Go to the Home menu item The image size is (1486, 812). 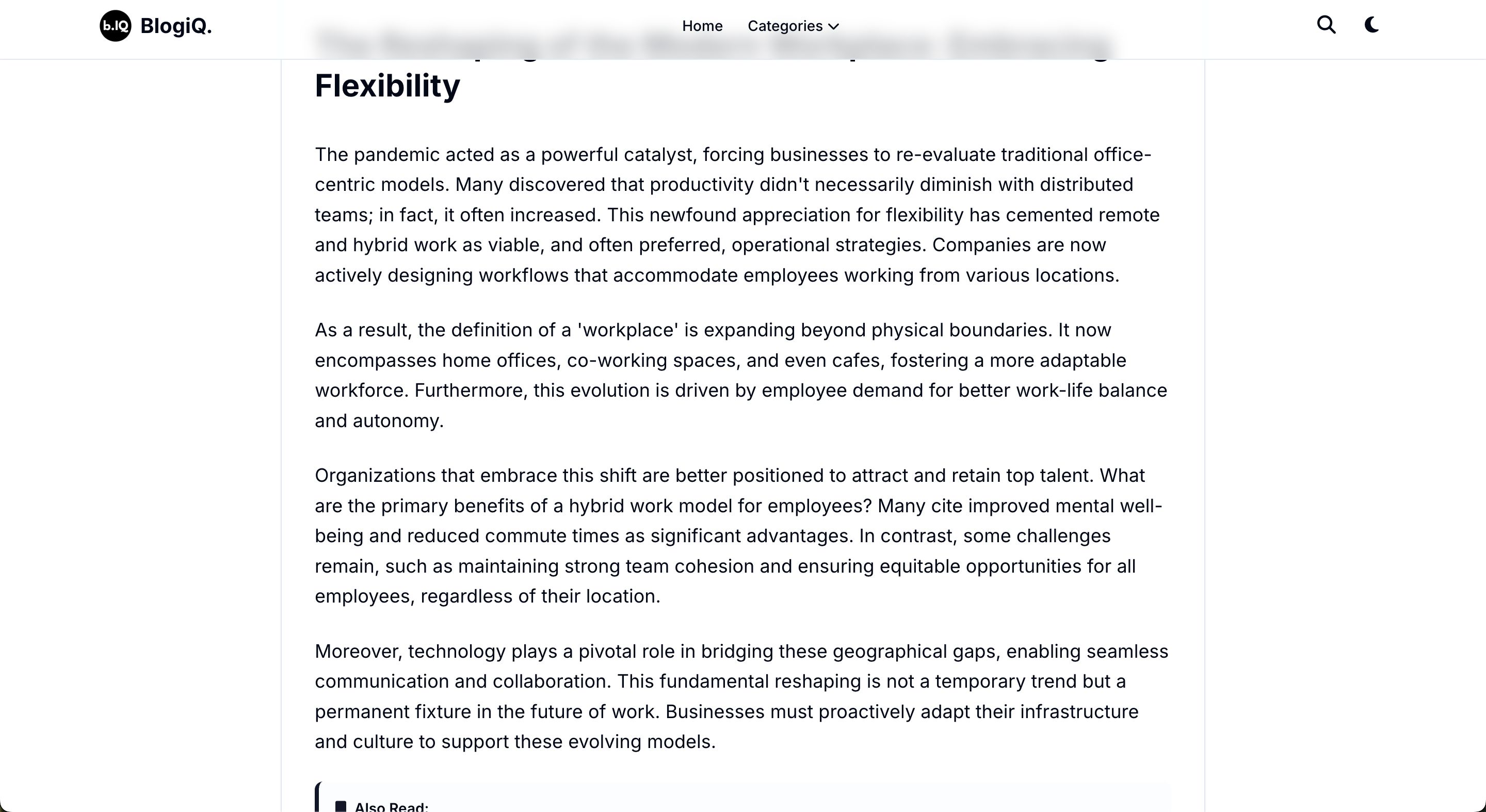702,26
